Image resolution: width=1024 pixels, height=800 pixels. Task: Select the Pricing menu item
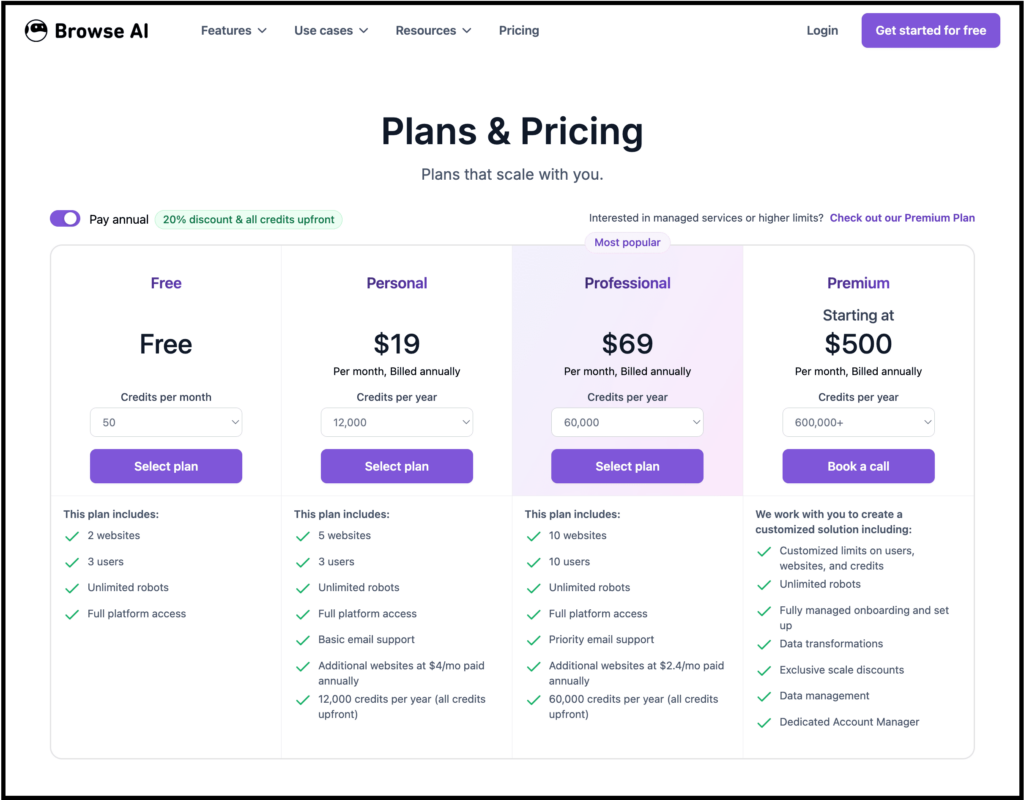click(x=518, y=30)
